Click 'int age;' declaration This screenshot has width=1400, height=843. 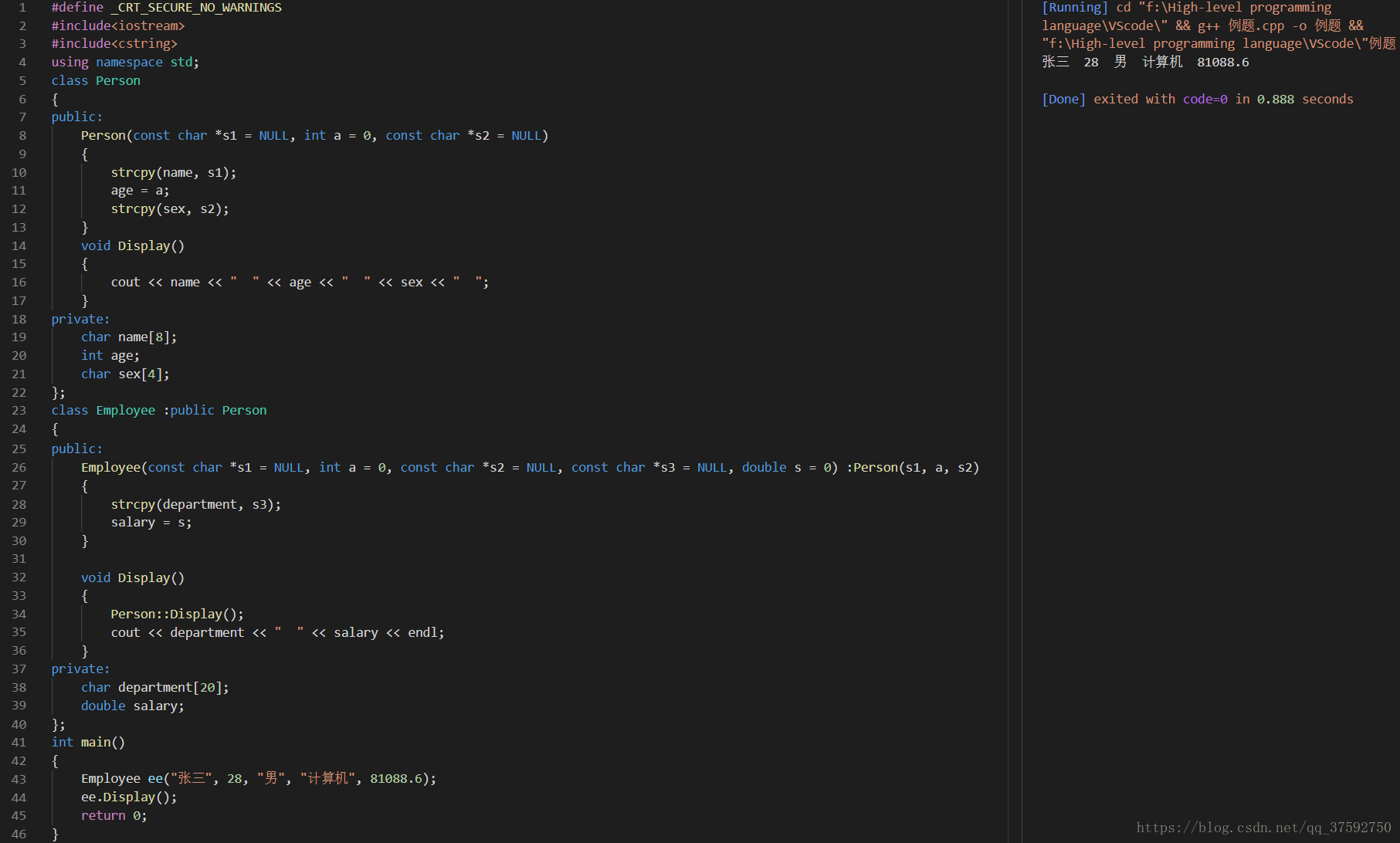pos(110,356)
